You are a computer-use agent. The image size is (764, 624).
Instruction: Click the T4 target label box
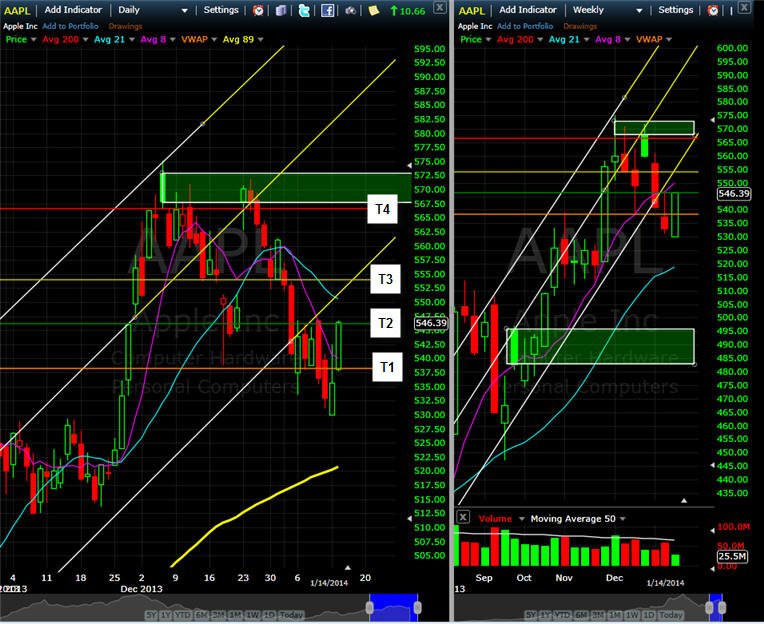point(382,209)
